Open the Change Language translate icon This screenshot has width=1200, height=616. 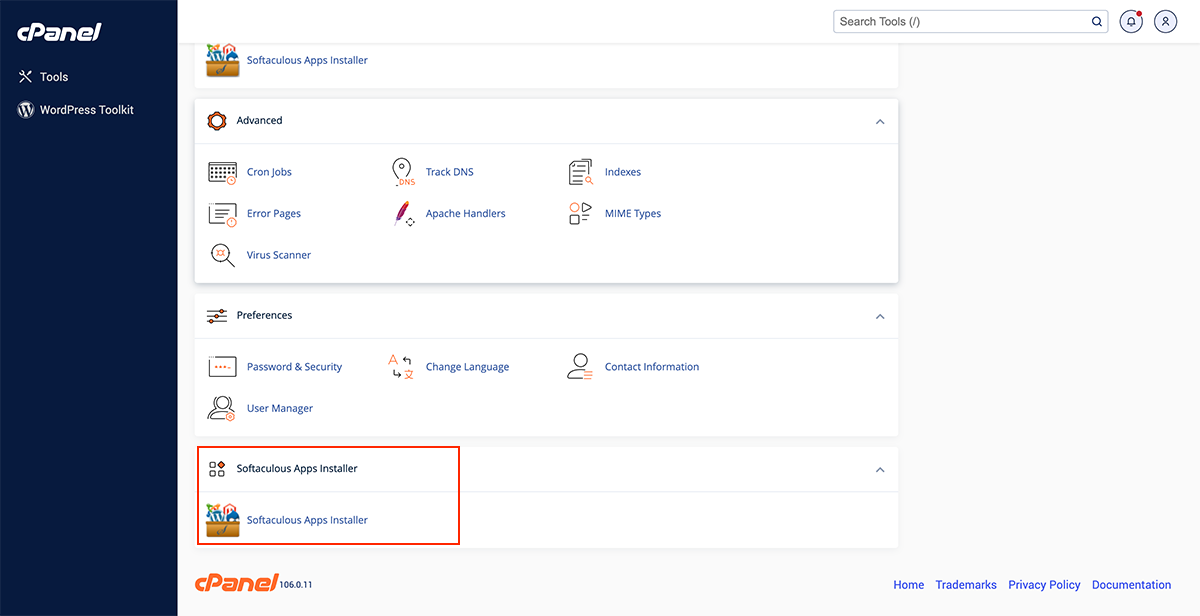[x=400, y=367]
